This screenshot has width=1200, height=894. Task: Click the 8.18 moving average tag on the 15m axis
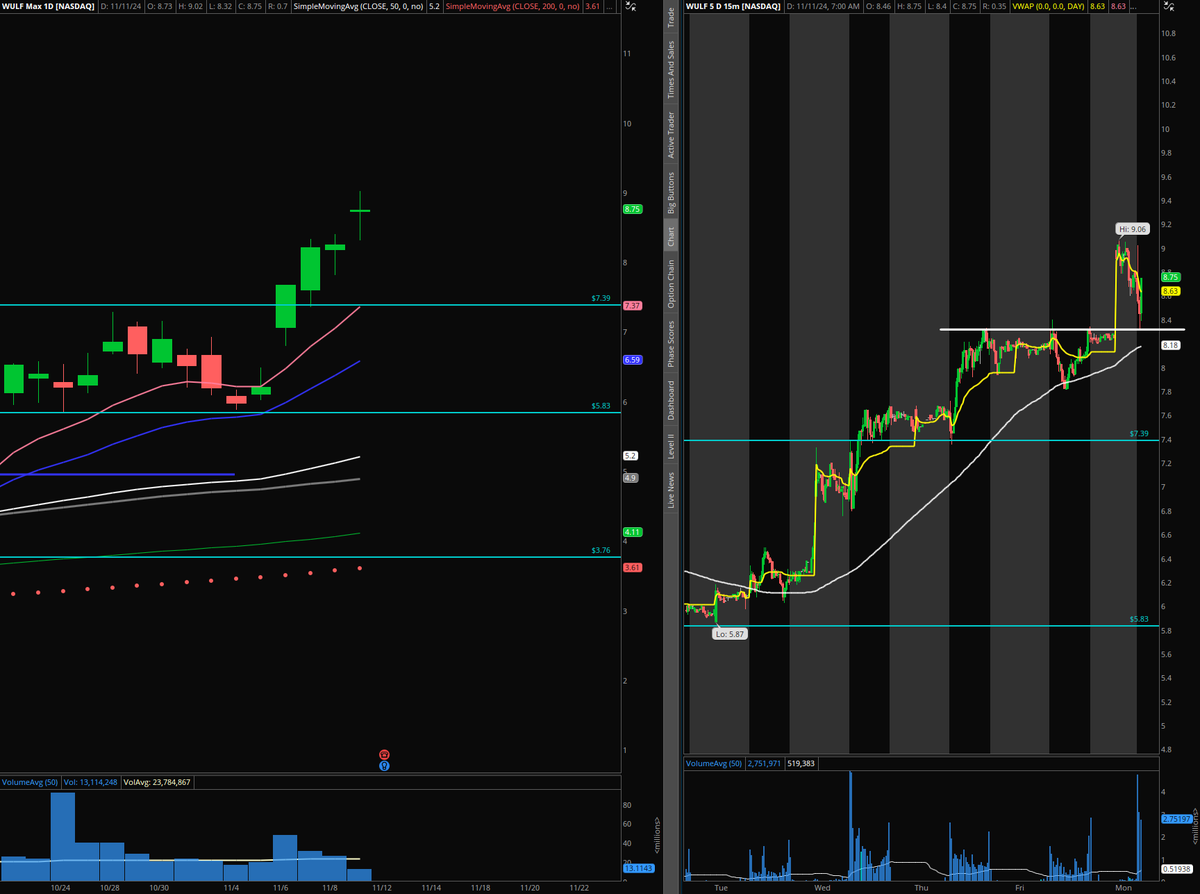(x=1172, y=345)
